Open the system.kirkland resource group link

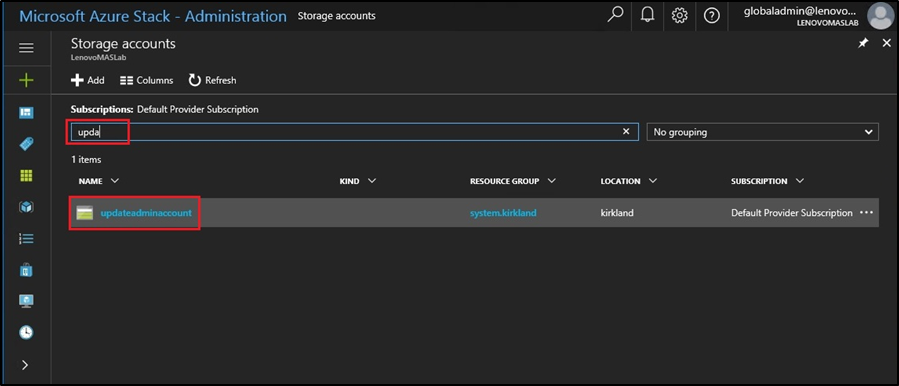click(503, 213)
